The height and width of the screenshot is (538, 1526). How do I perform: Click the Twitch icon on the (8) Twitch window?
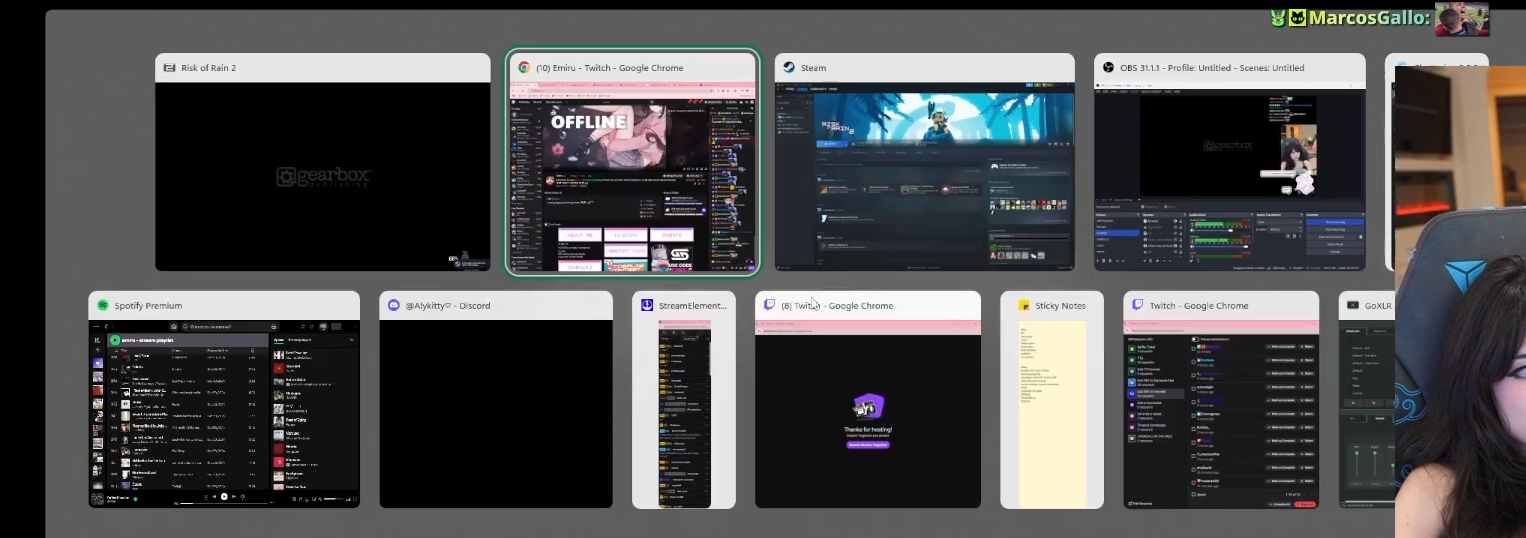tap(769, 306)
